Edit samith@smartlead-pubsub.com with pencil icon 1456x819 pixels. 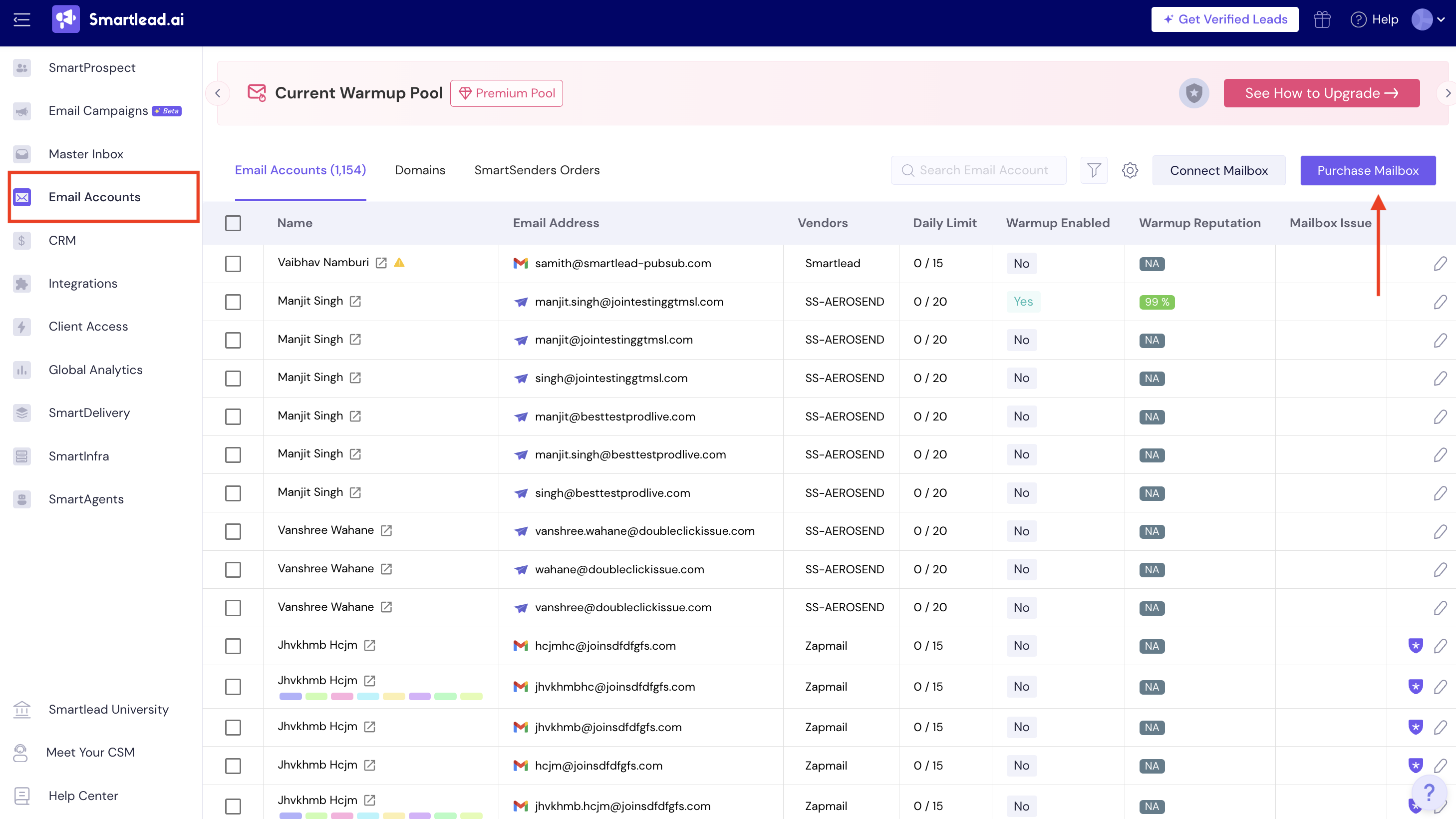(x=1440, y=264)
